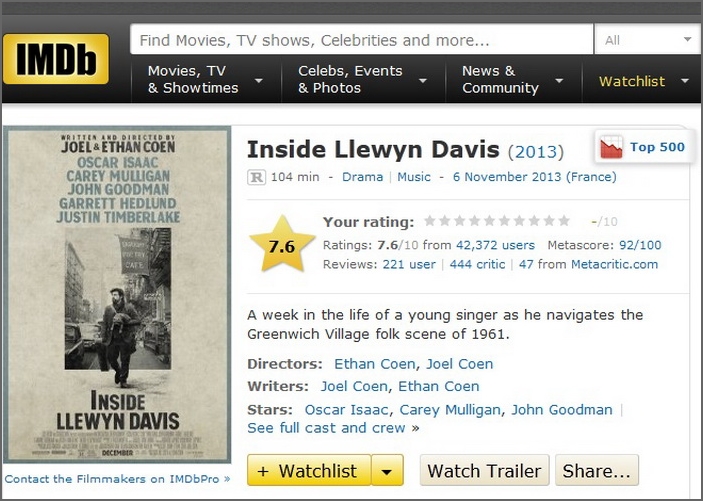The image size is (703, 501).
Task: Click See full cast and crew
Action: click(x=327, y=428)
